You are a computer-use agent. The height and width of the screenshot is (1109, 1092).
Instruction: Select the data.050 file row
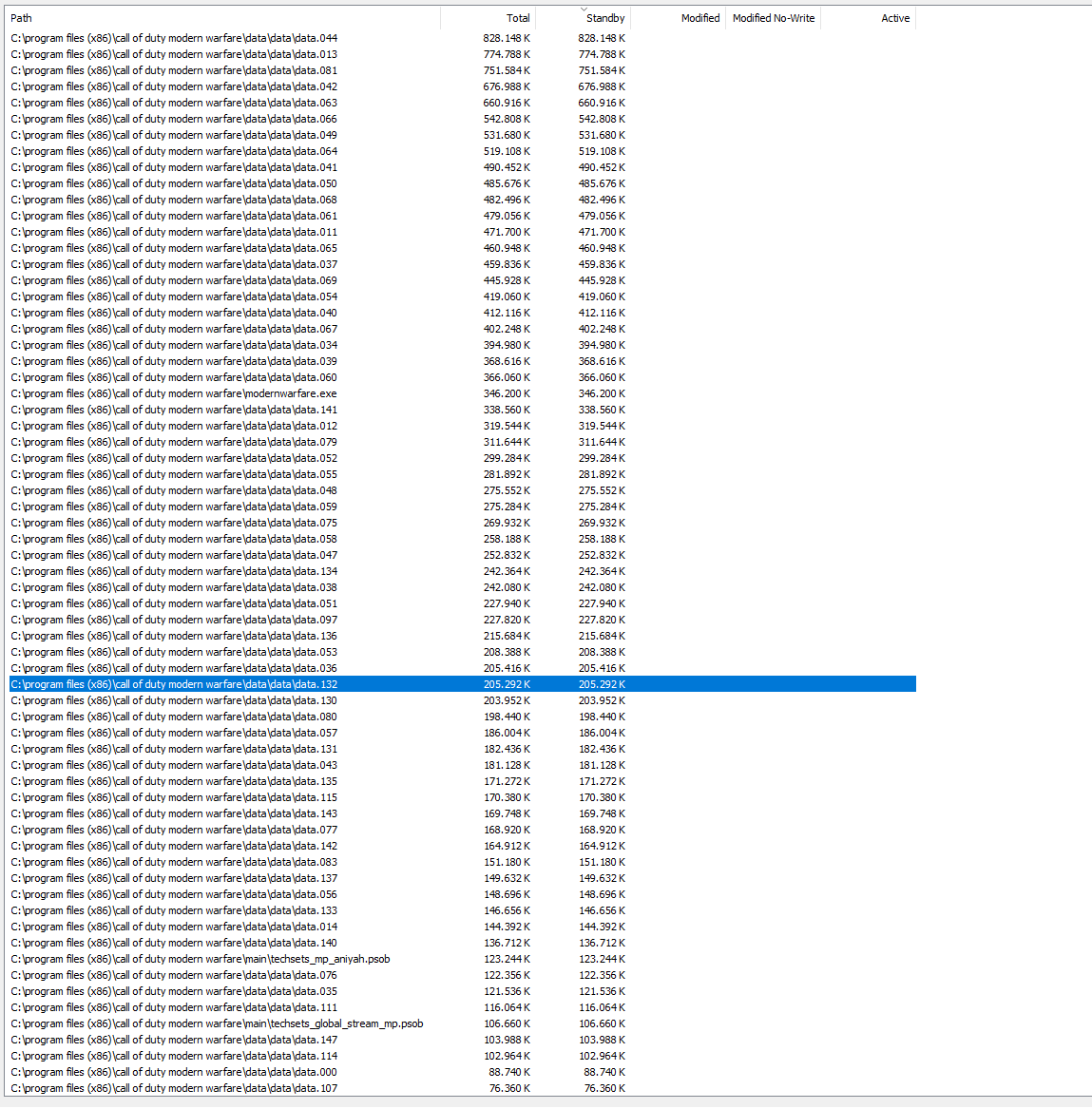coord(463,184)
